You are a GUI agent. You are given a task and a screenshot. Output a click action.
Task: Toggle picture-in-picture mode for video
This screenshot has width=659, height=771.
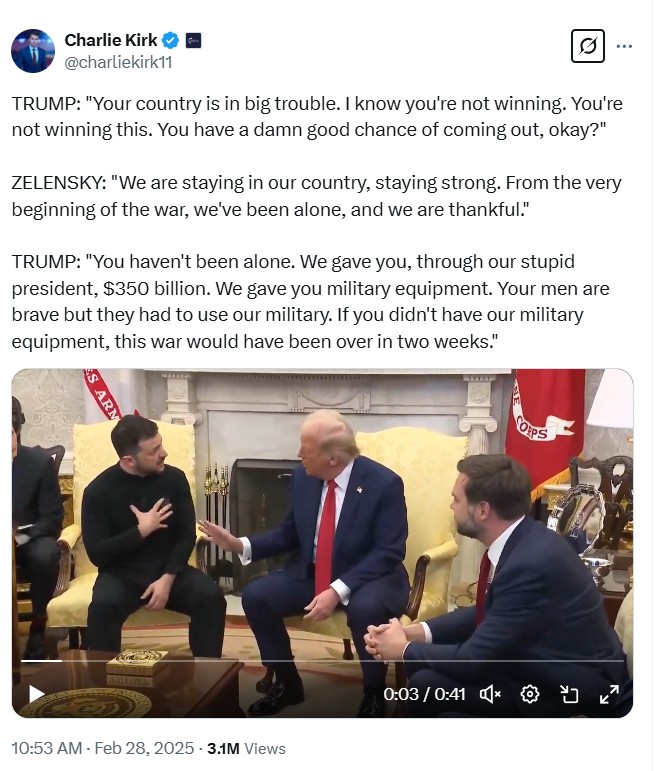[569, 694]
